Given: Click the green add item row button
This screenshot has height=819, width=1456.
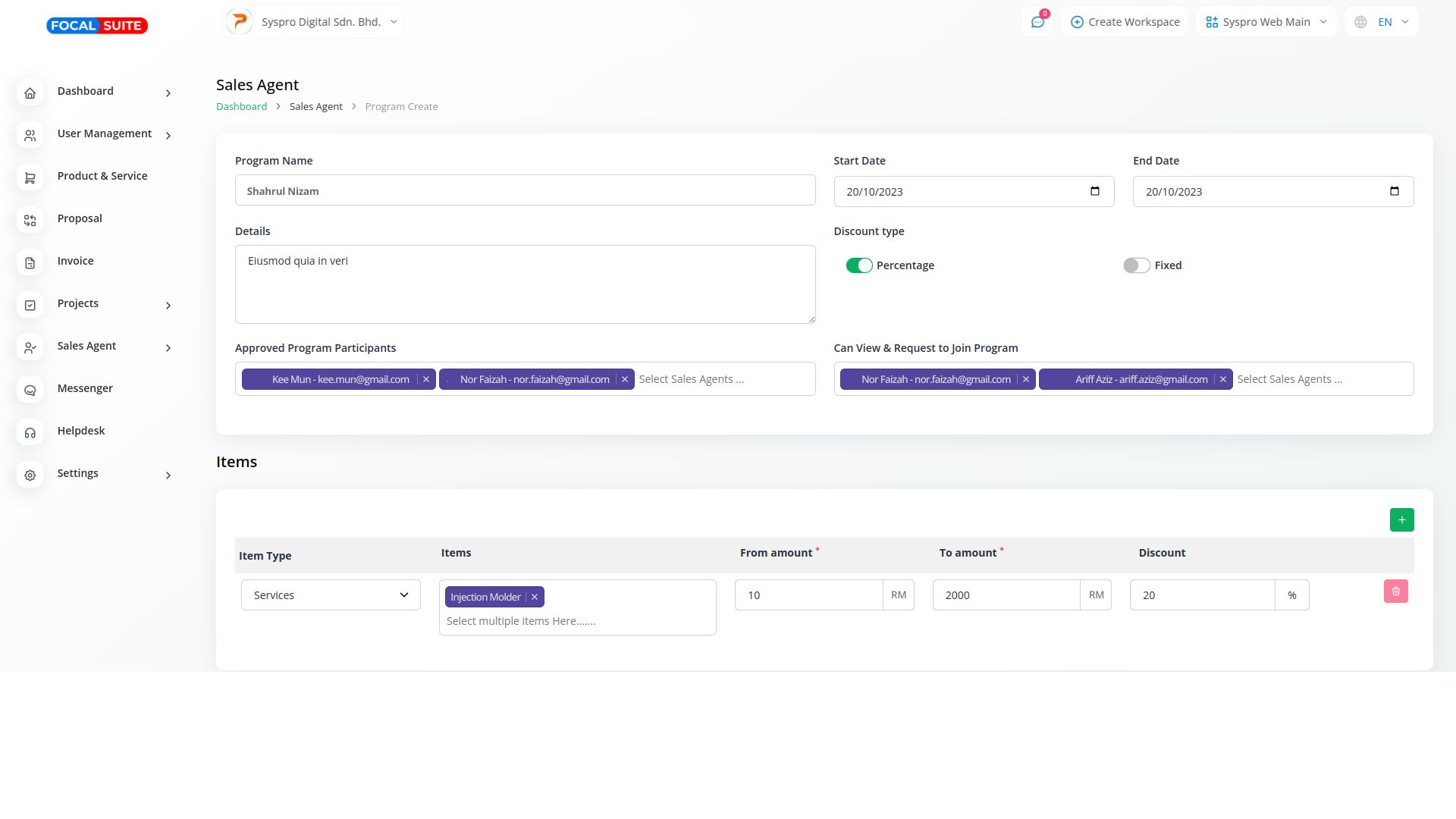Looking at the screenshot, I should pos(1401,520).
